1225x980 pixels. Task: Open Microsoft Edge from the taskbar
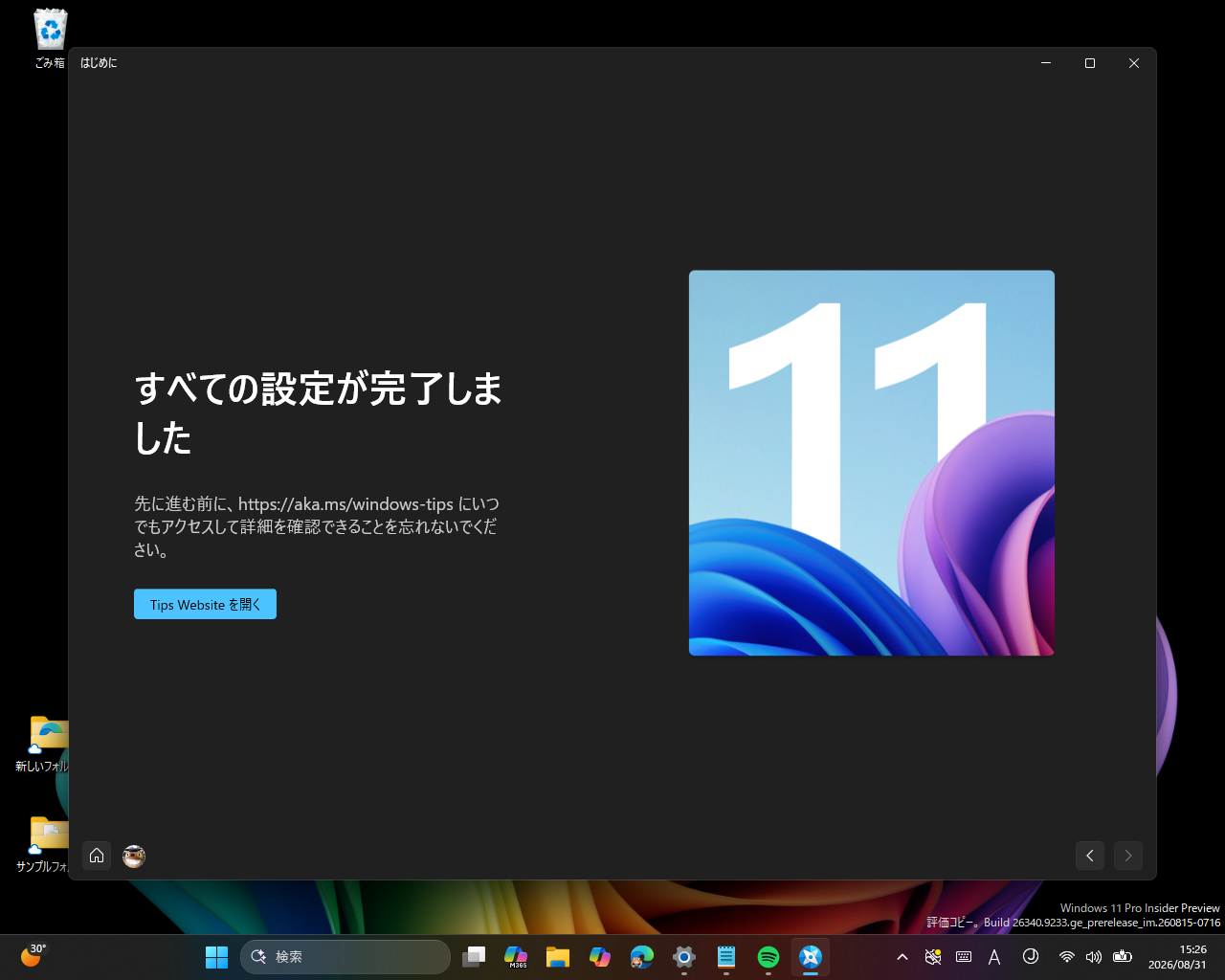[642, 957]
